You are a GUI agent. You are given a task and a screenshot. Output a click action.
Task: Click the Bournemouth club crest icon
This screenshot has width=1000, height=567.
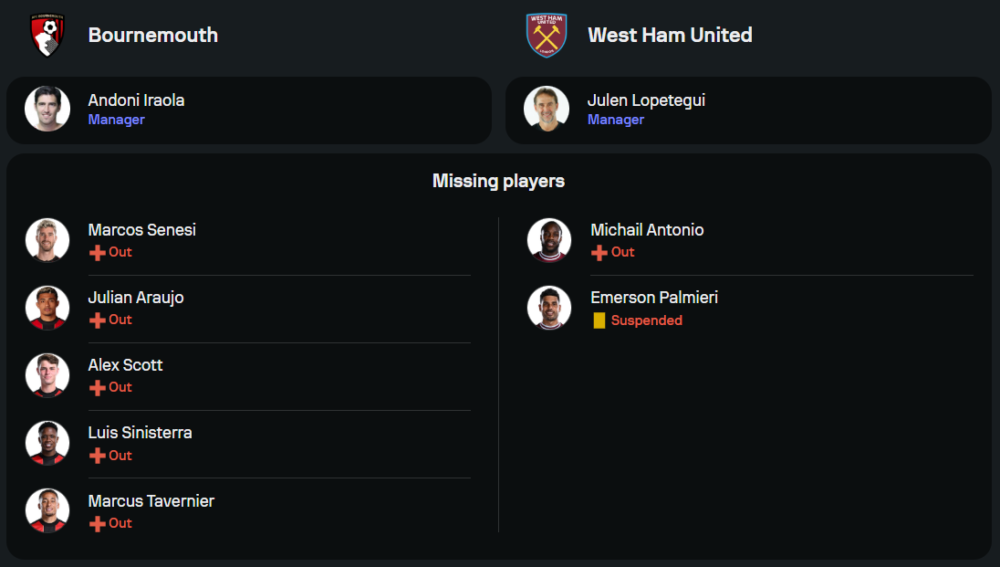[47, 35]
